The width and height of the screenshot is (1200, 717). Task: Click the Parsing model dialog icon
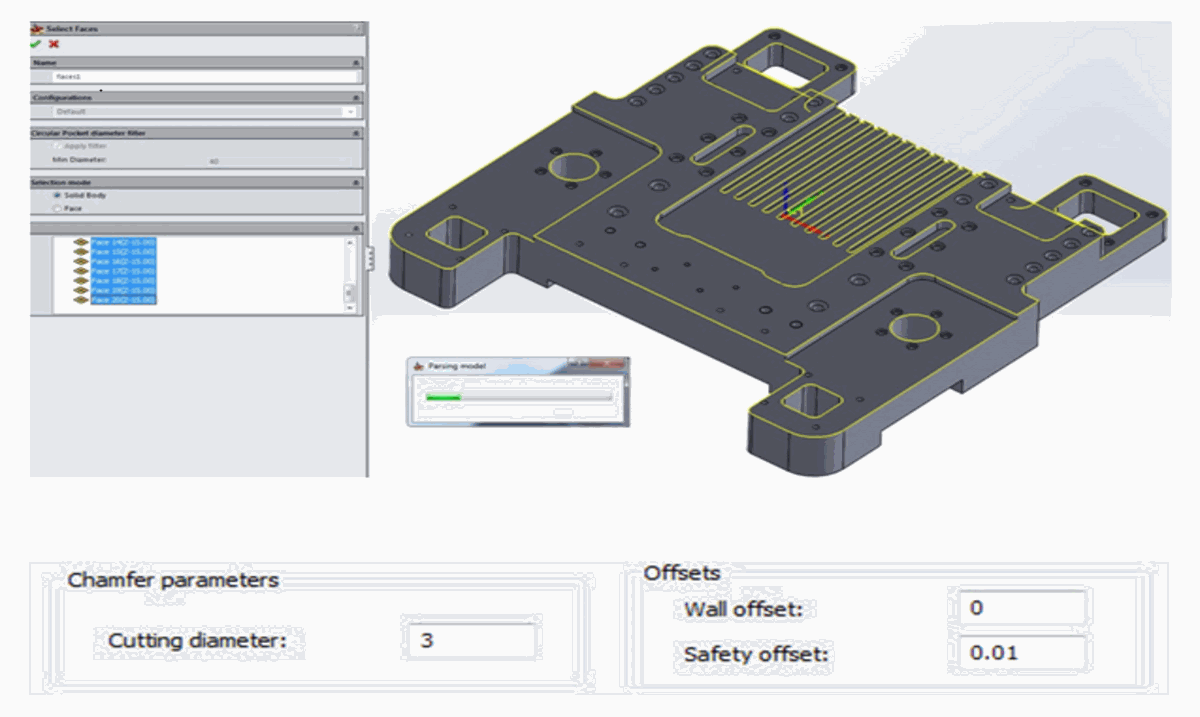(418, 367)
